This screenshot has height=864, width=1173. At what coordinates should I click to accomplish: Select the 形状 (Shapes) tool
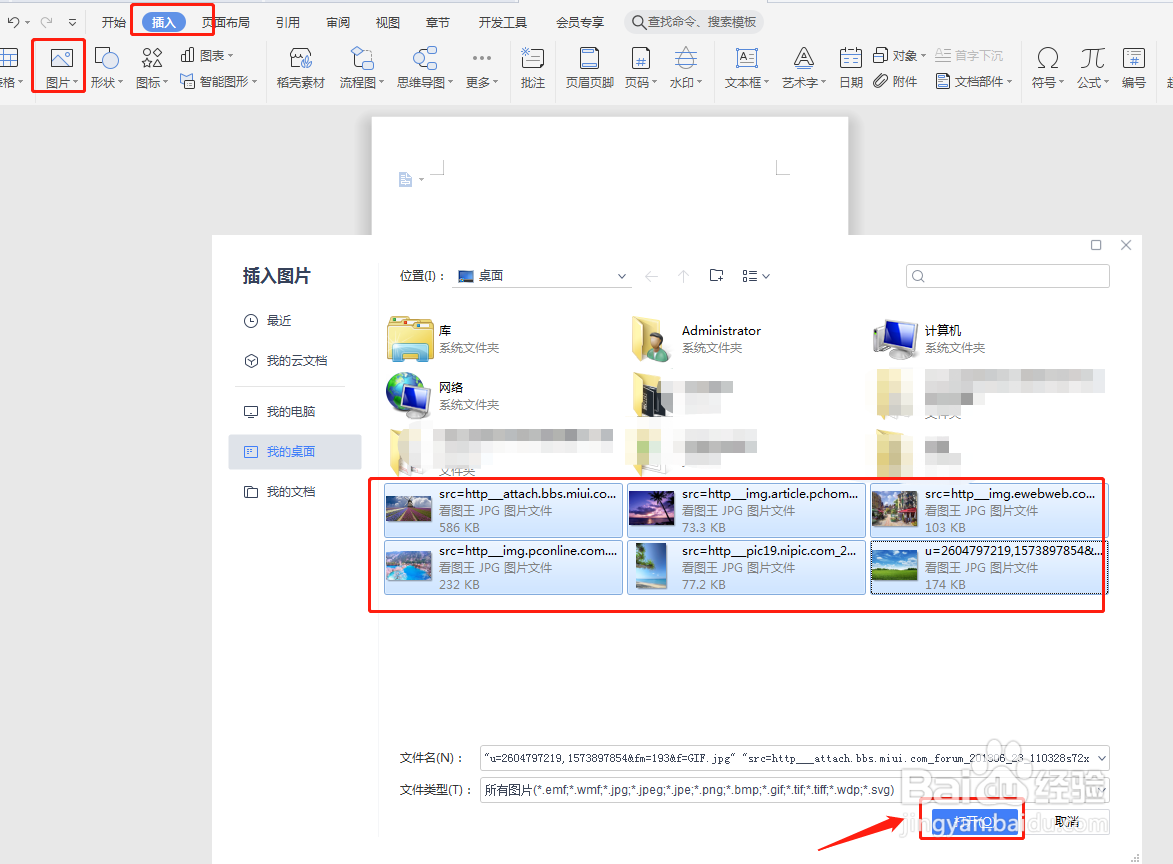[x=106, y=67]
